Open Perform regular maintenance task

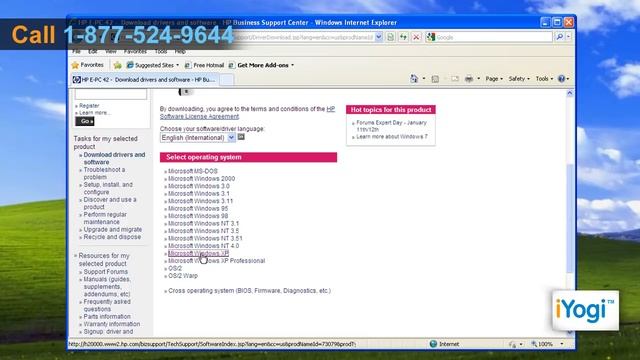105,218
